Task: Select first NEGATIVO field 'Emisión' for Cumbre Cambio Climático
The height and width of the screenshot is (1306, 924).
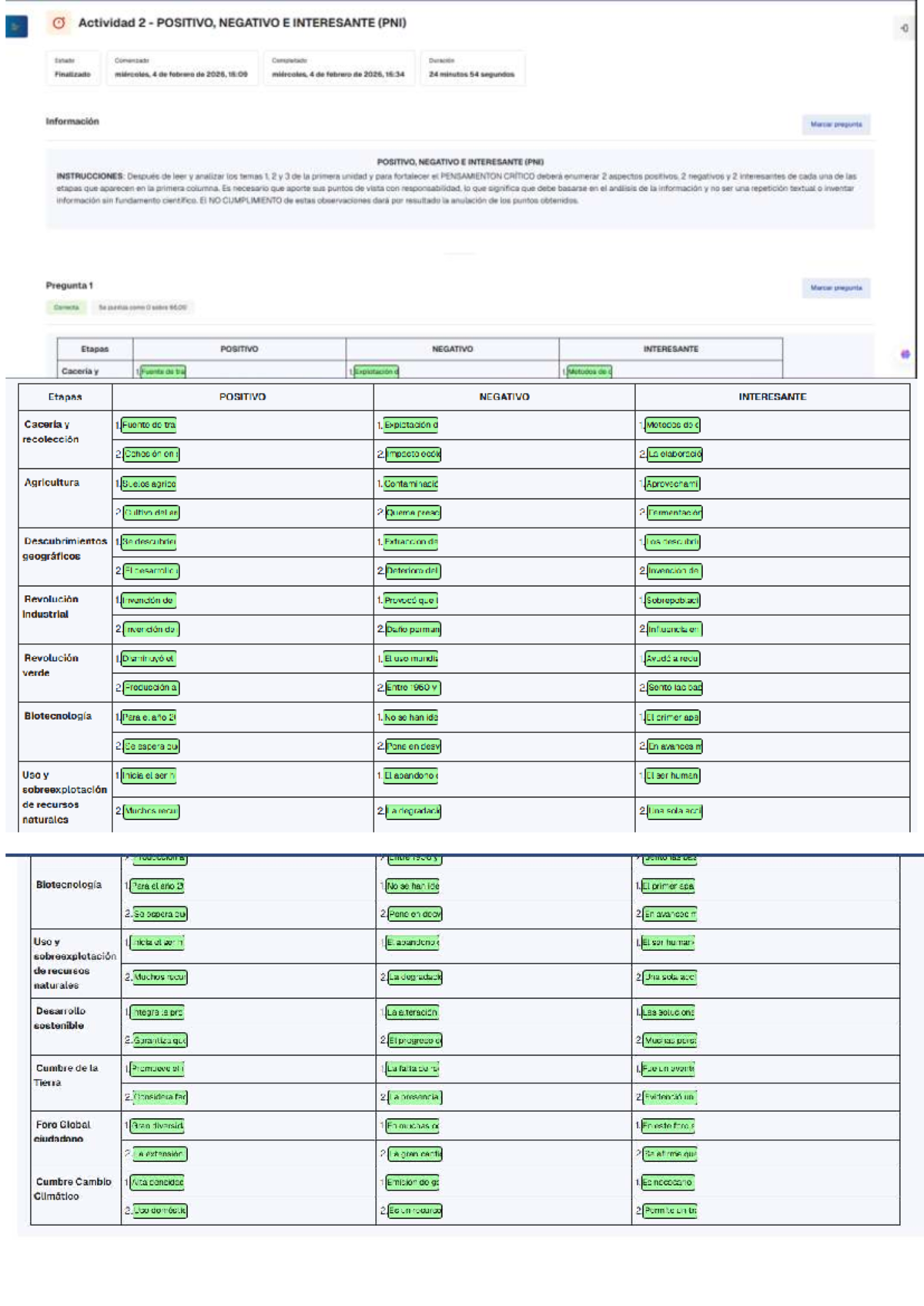Action: pyautogui.click(x=412, y=1182)
